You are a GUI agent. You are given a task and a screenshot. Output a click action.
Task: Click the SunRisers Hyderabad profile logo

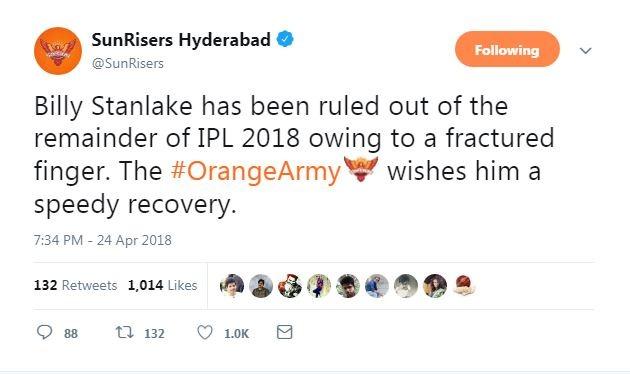(58, 51)
